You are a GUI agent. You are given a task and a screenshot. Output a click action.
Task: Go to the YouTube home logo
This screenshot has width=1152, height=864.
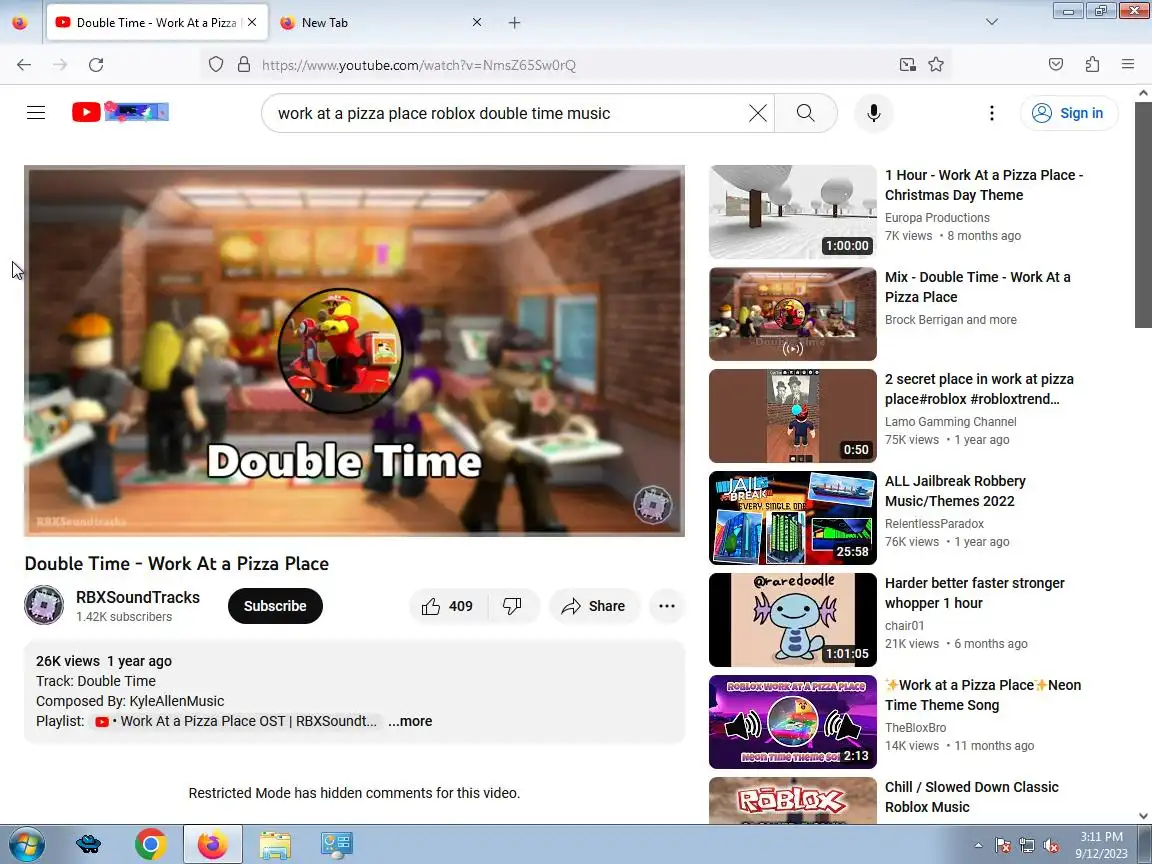(120, 112)
